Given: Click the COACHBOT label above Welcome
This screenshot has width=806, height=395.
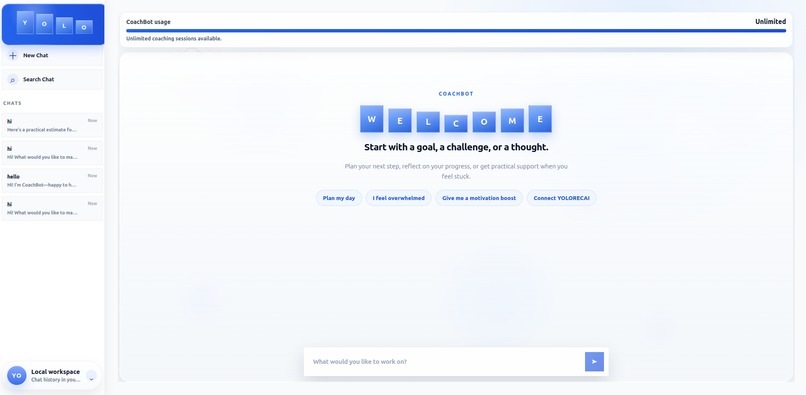Looking at the screenshot, I should click(x=456, y=94).
